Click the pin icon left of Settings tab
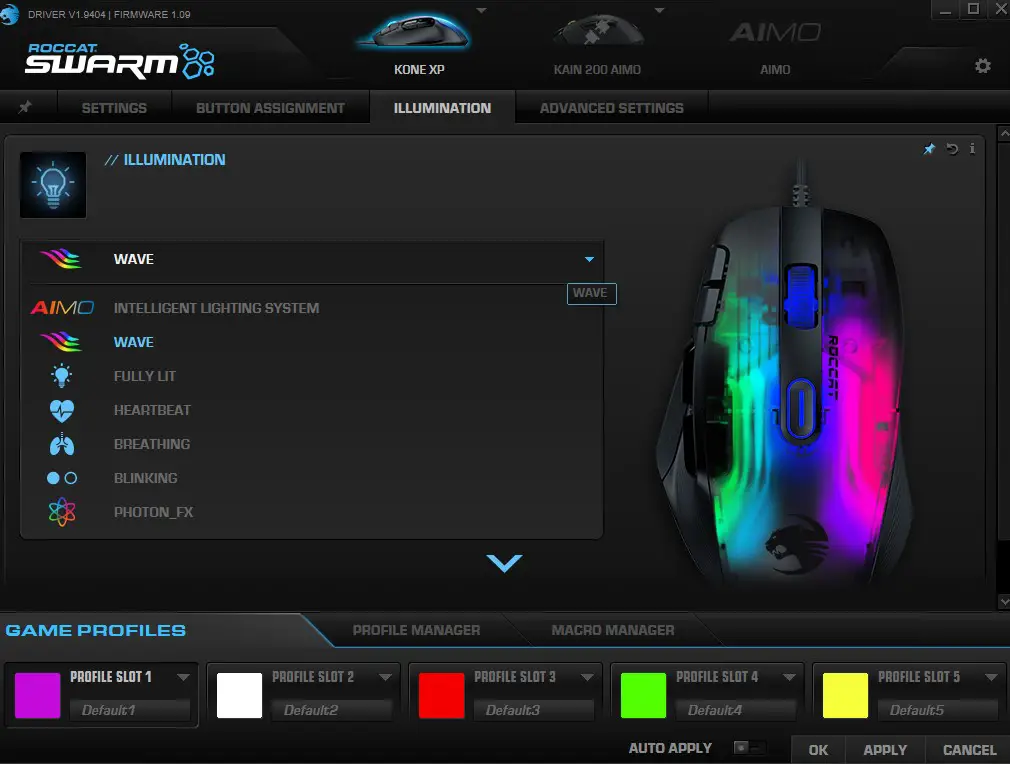 25,107
